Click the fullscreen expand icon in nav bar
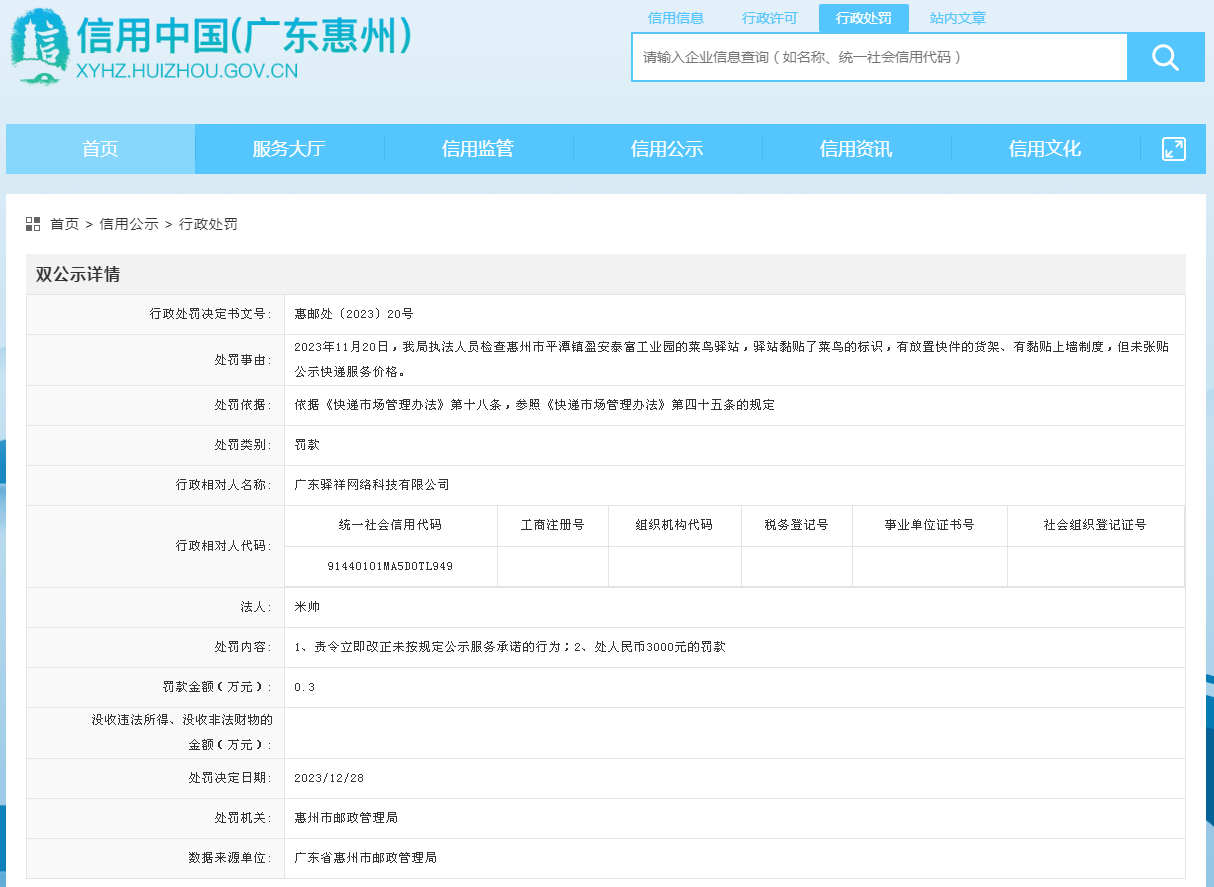The width and height of the screenshot is (1214, 887). coord(1173,149)
